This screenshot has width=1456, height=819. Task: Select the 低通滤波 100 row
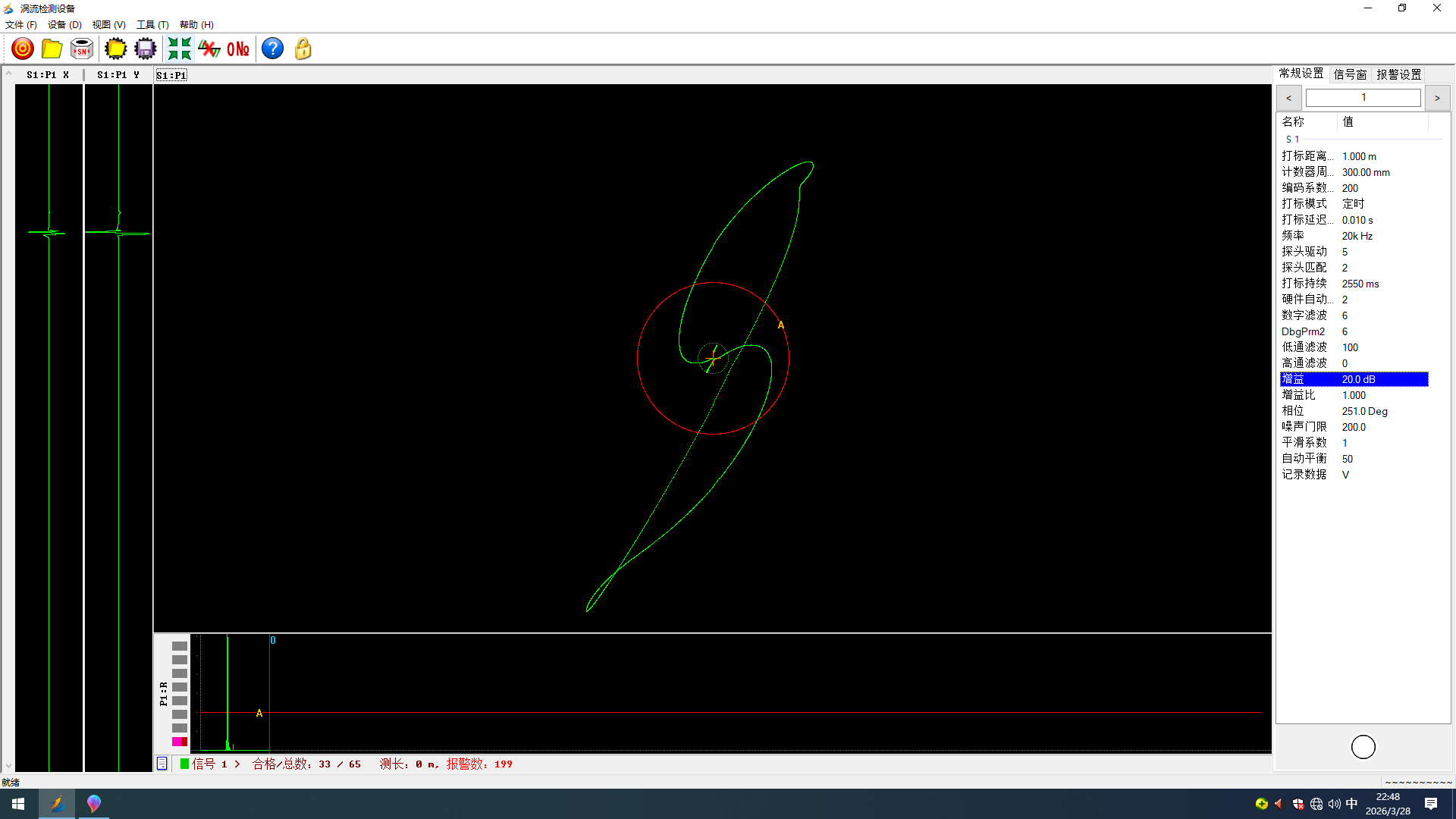point(1354,347)
